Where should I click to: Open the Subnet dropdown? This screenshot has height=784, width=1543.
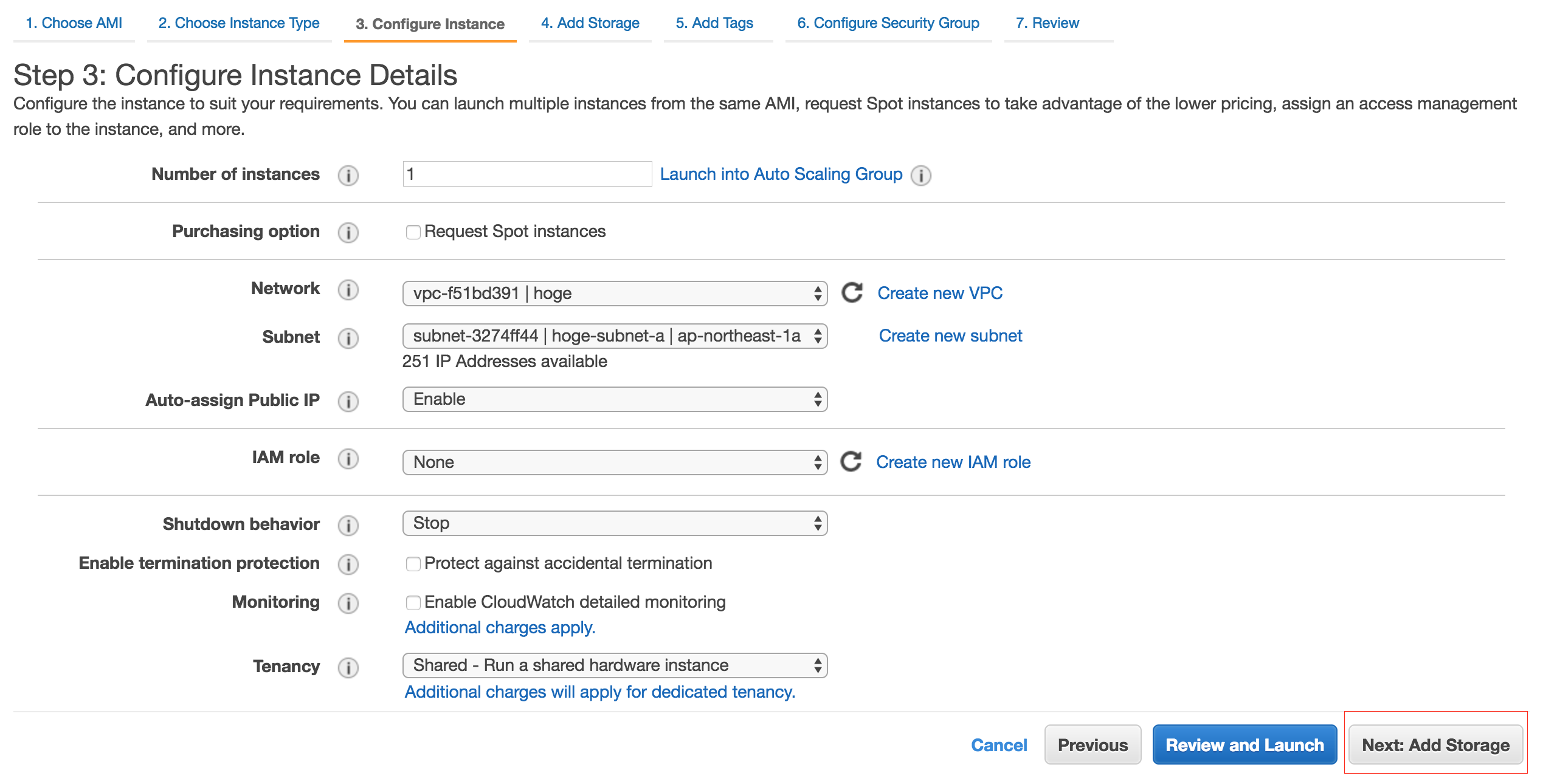coord(615,336)
